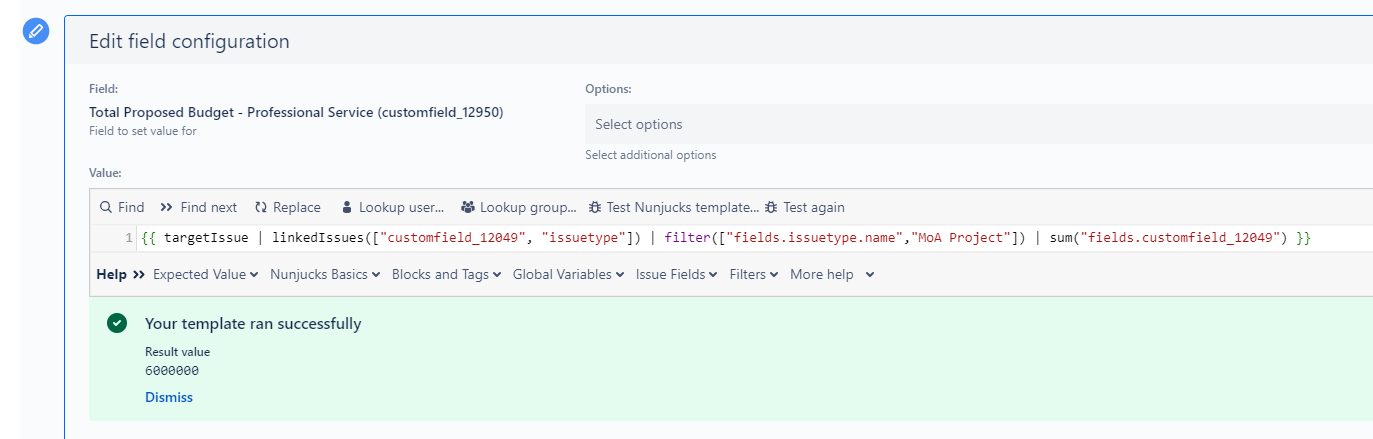This screenshot has width=1373, height=439.
Task: Click the Total Proposed Budget field name
Action: 296,112
